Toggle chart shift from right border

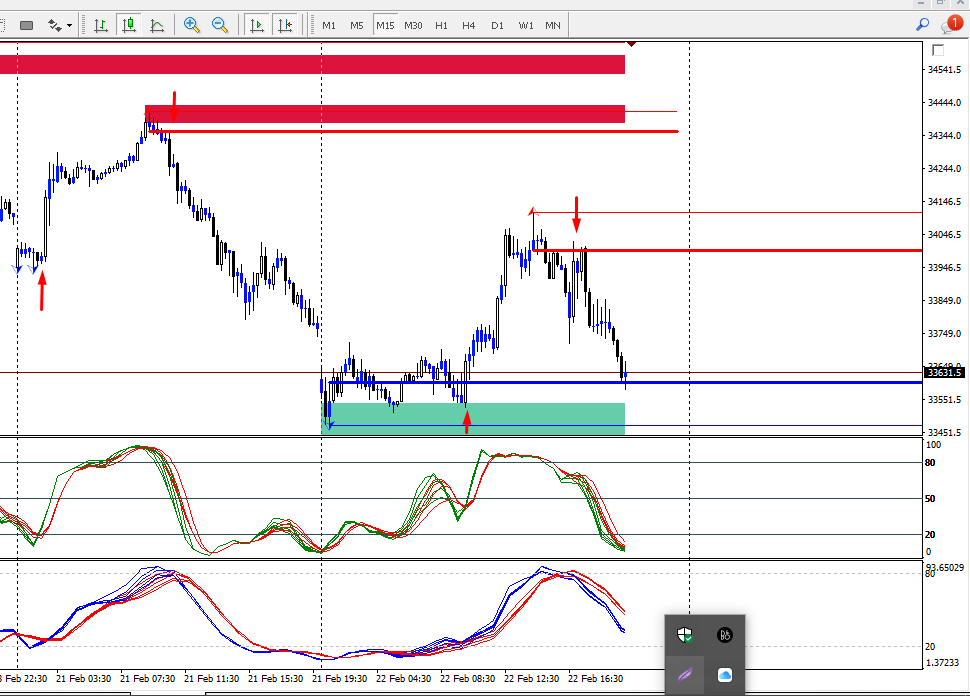tap(285, 25)
